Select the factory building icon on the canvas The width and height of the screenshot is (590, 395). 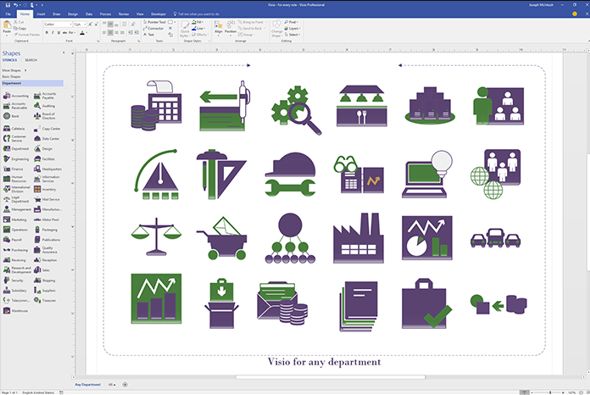coord(359,238)
